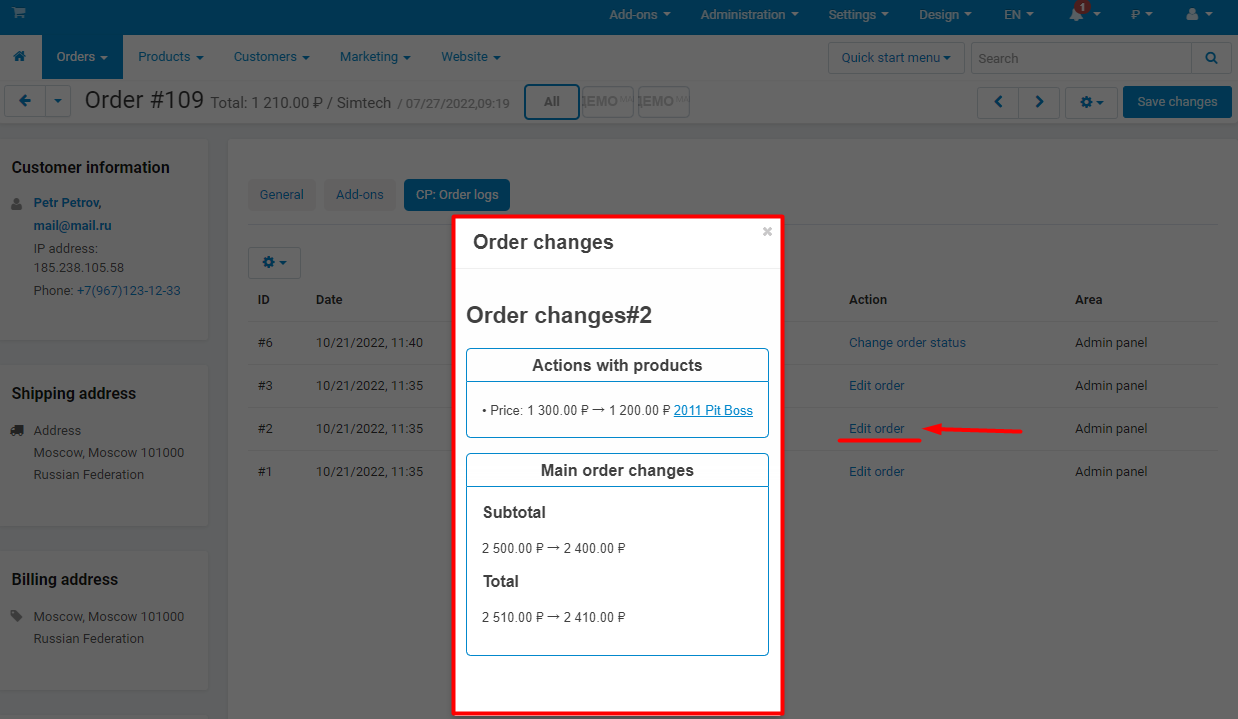Click the search magnifier button
Image resolution: width=1238 pixels, height=719 pixels.
pos(1211,58)
